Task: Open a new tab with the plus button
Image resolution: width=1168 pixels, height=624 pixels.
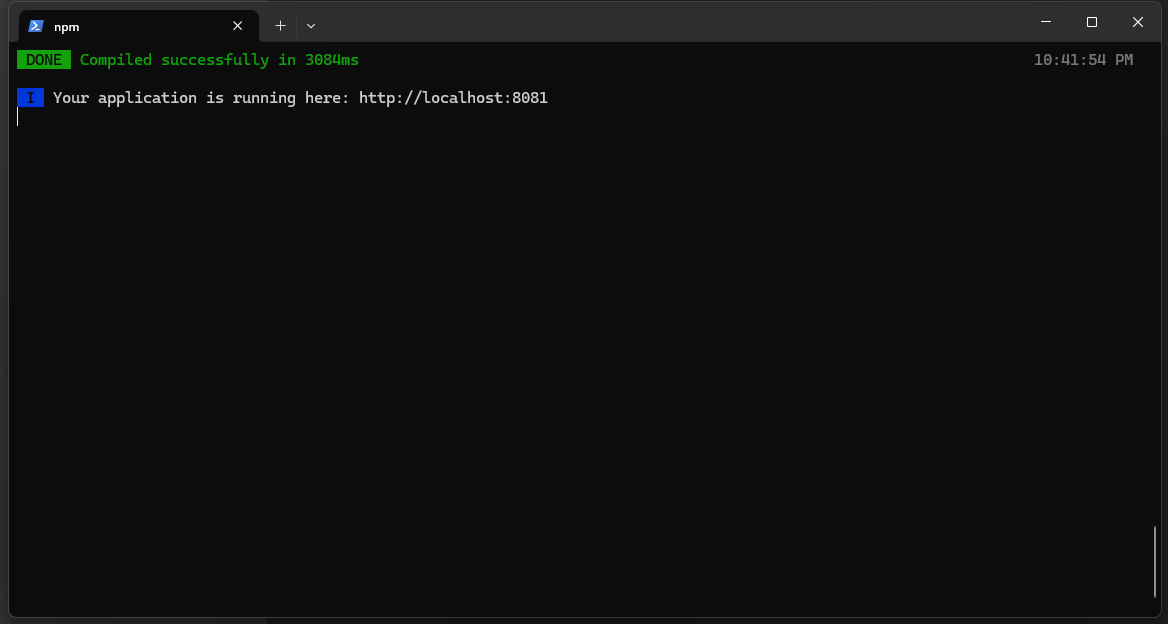Action: [280, 26]
